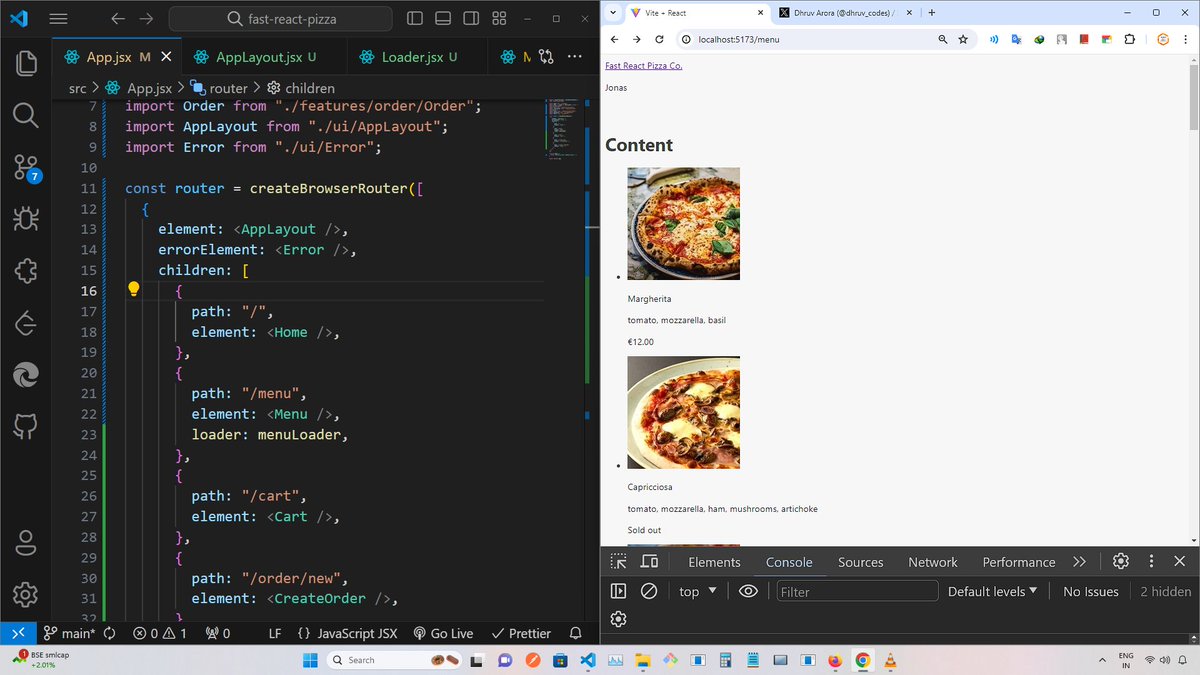Click the main* branch in status bar
The image size is (1200, 675).
[x=69, y=633]
